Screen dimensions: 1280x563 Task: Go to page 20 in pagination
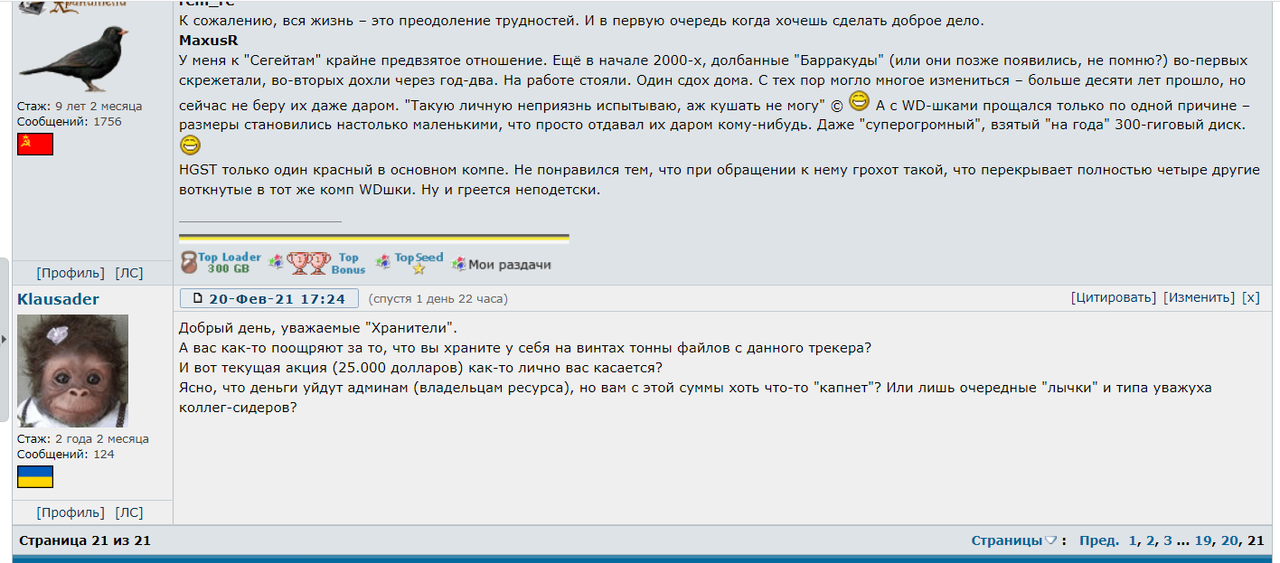1229,541
